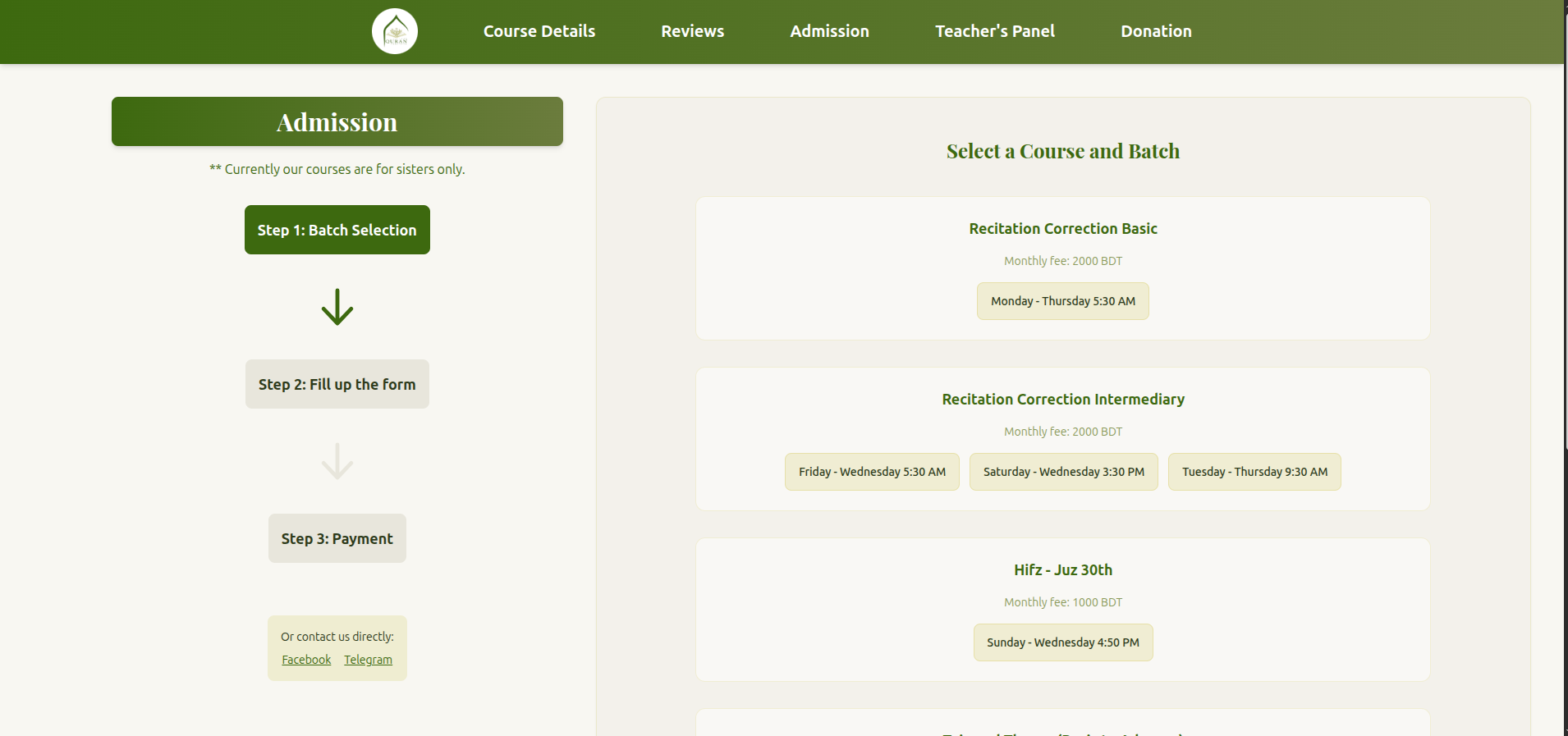1568x736 pixels.
Task: Visit the Teacher's Panel page
Action: coord(995,31)
